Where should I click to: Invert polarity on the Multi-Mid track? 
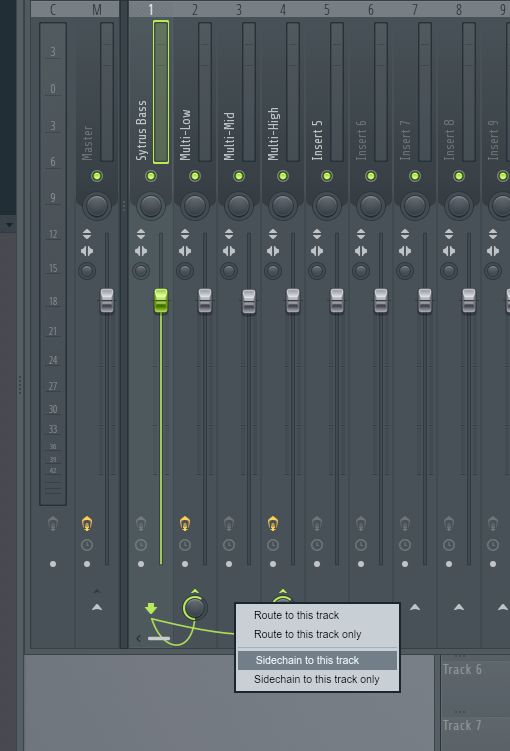[229, 234]
